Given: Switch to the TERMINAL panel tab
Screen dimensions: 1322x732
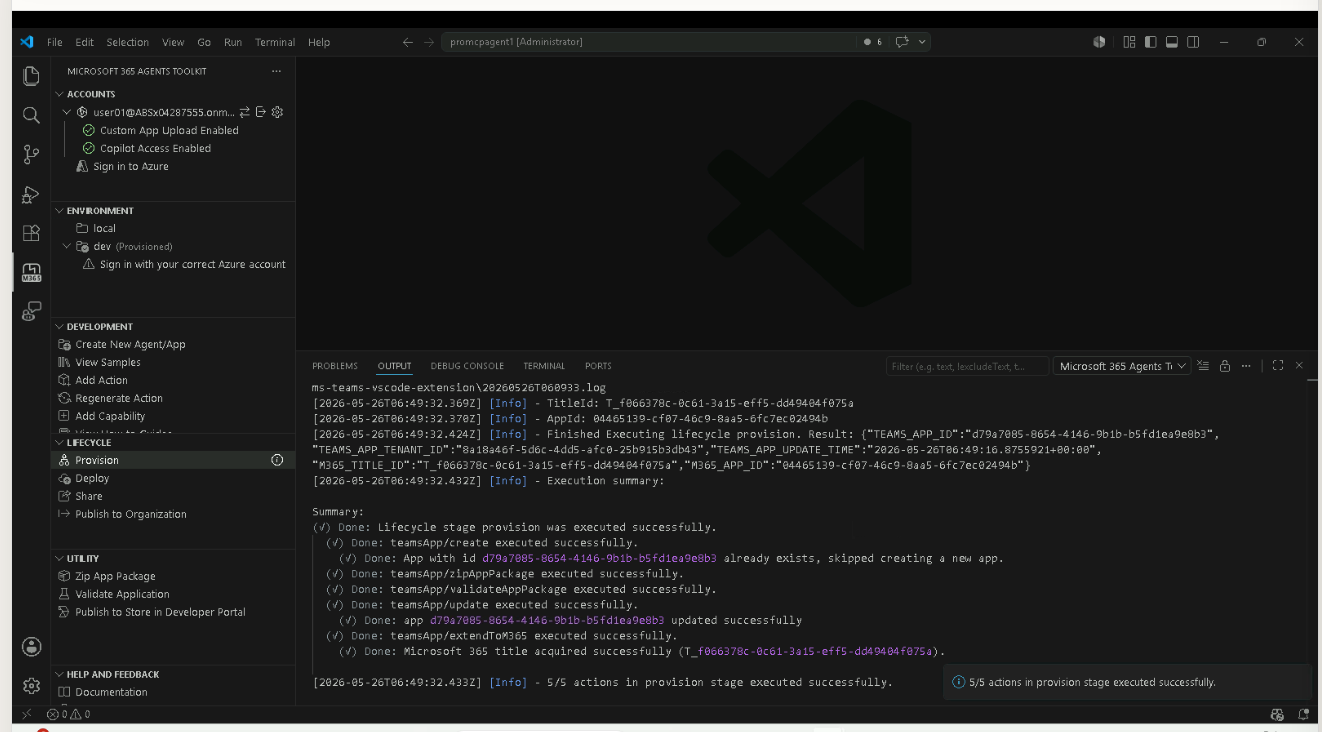Looking at the screenshot, I should click(x=544, y=366).
